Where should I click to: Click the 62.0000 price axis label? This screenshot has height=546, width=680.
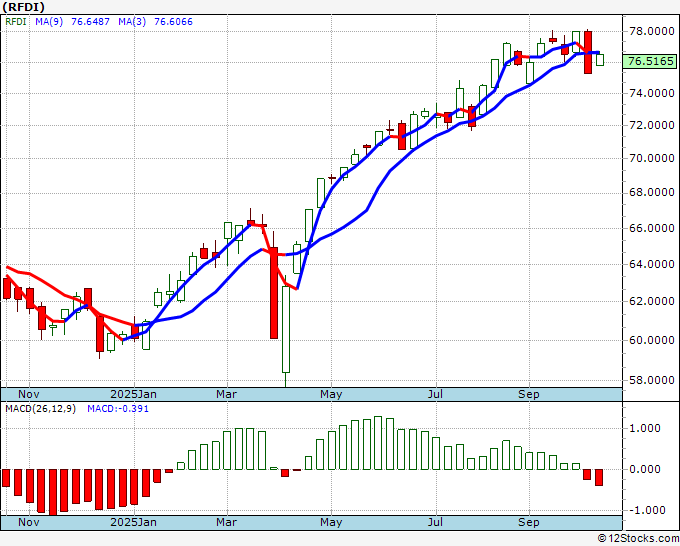652,301
